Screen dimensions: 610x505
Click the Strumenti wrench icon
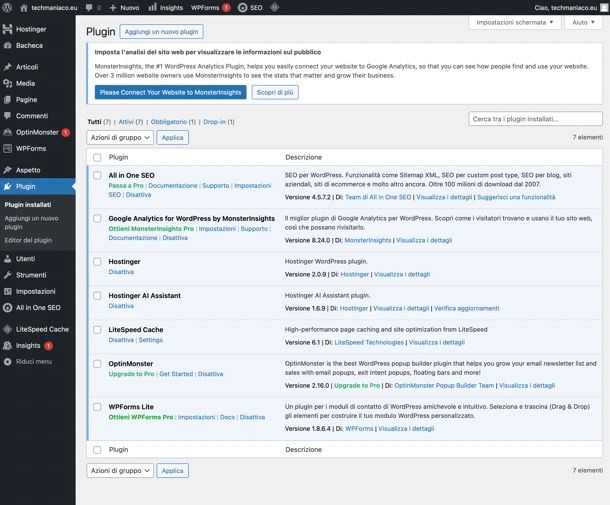(x=7, y=275)
